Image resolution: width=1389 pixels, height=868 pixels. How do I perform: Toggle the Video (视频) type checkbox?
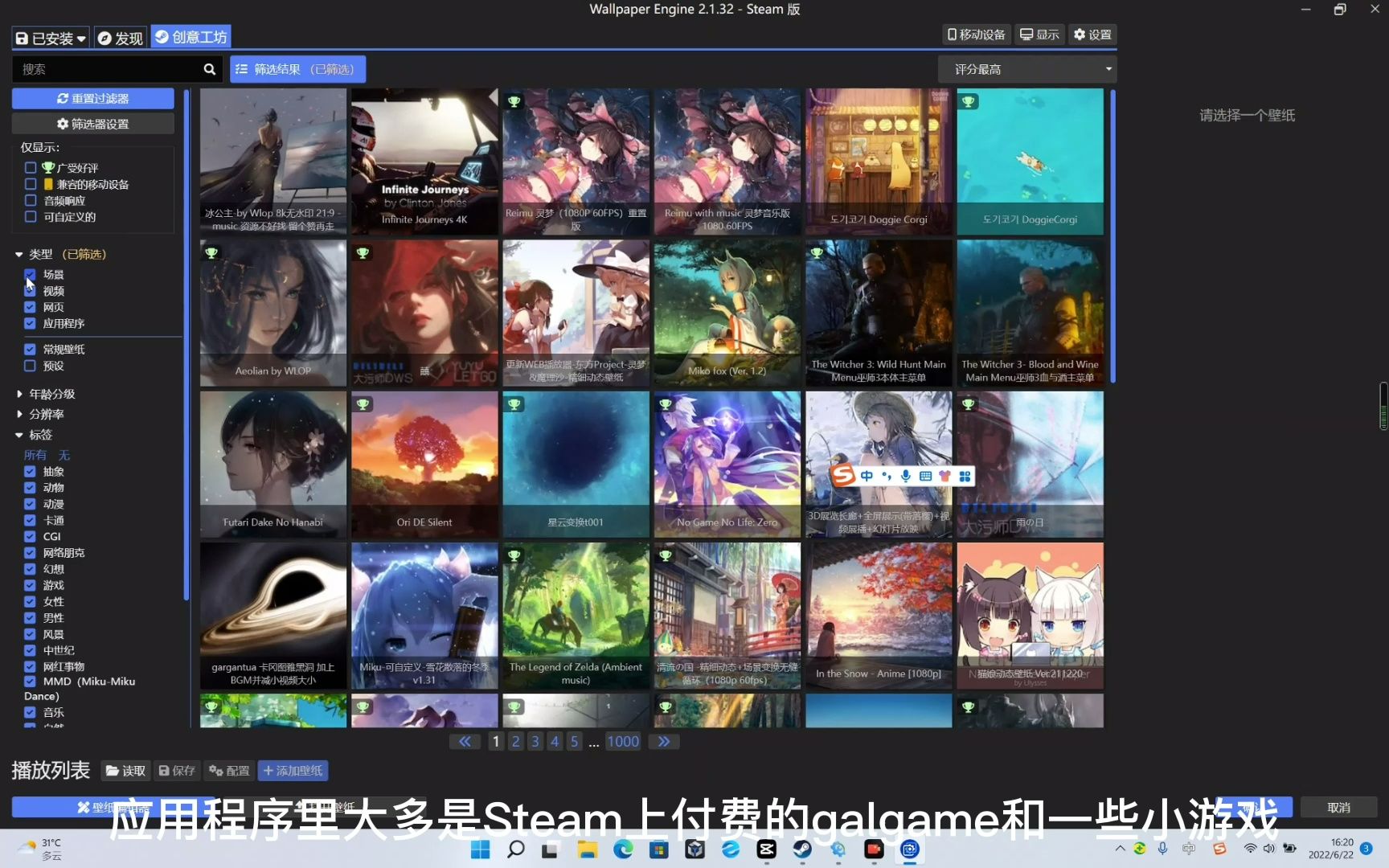coord(30,291)
